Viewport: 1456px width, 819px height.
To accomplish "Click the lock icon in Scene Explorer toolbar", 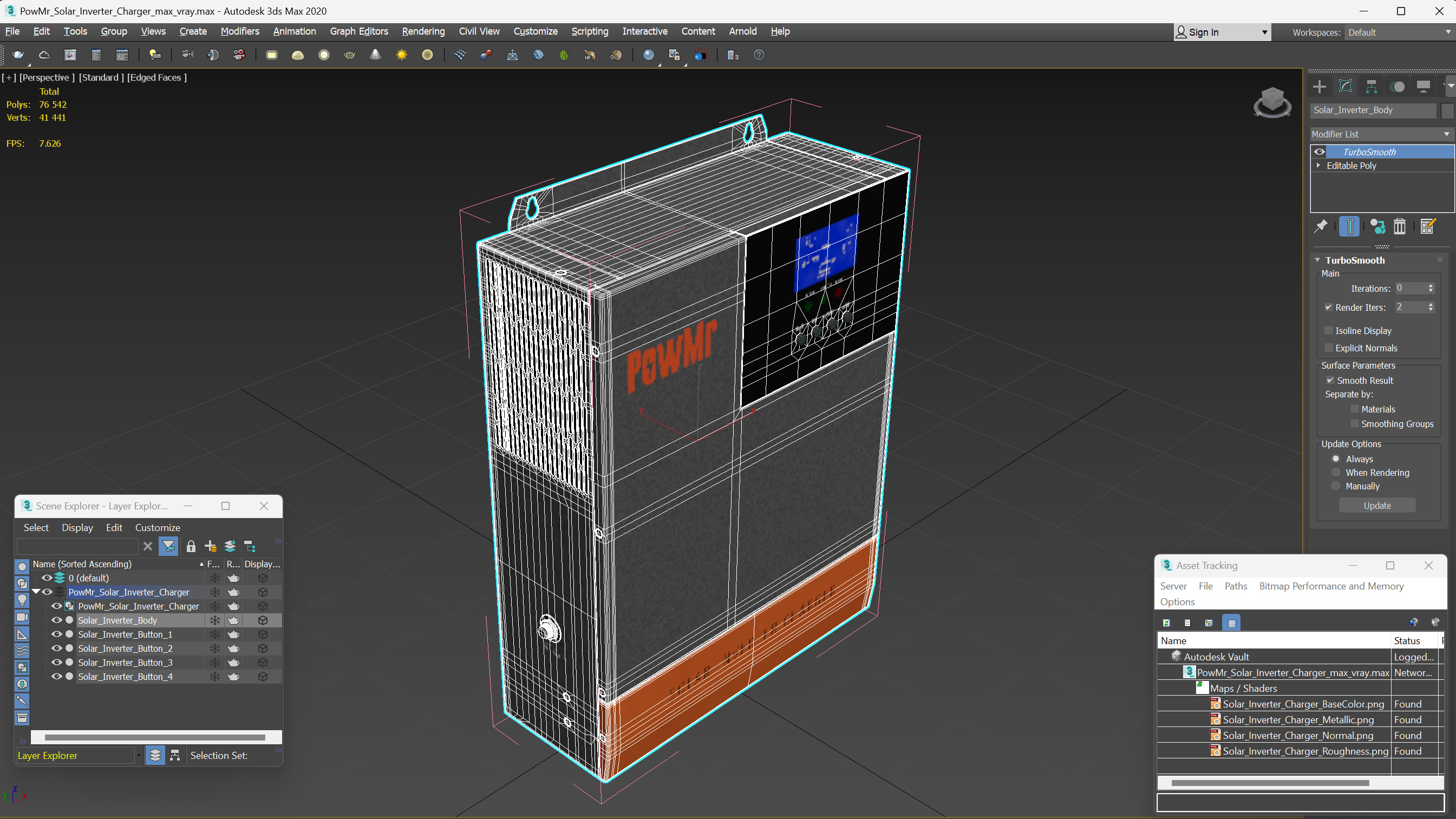I will pos(191,547).
